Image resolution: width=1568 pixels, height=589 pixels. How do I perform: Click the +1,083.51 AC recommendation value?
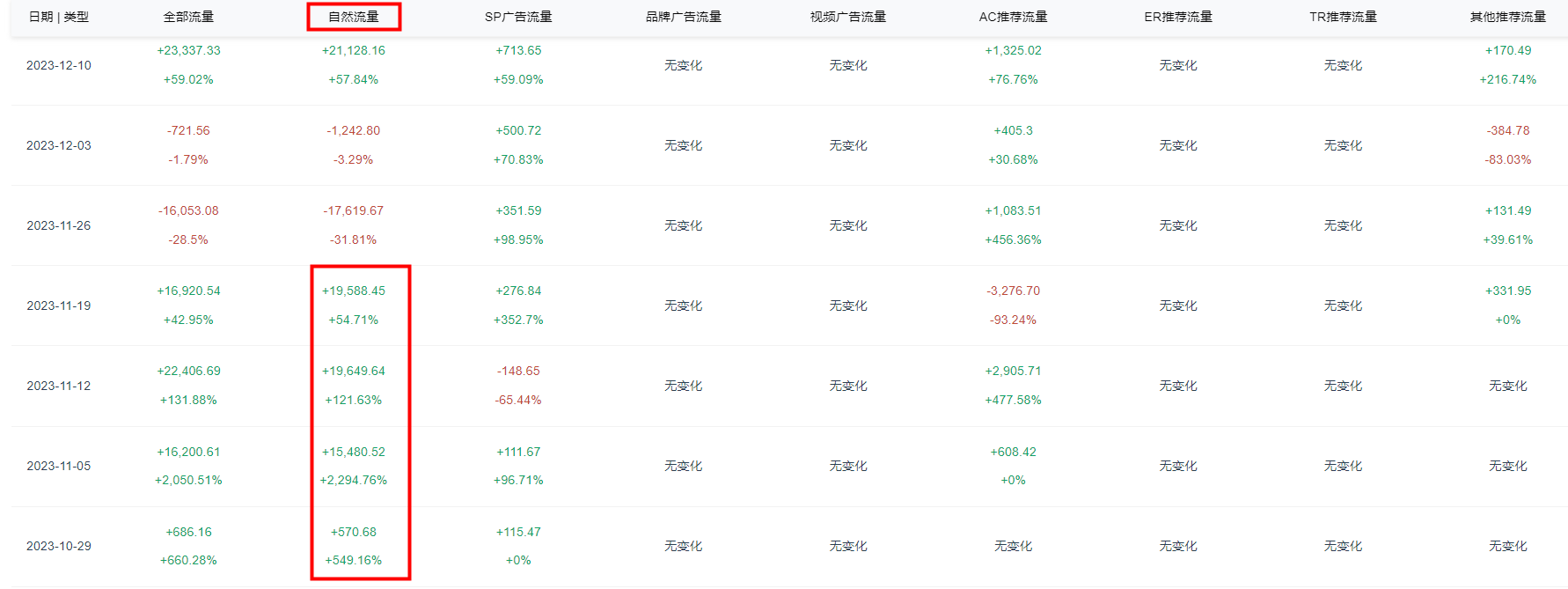tap(1014, 210)
